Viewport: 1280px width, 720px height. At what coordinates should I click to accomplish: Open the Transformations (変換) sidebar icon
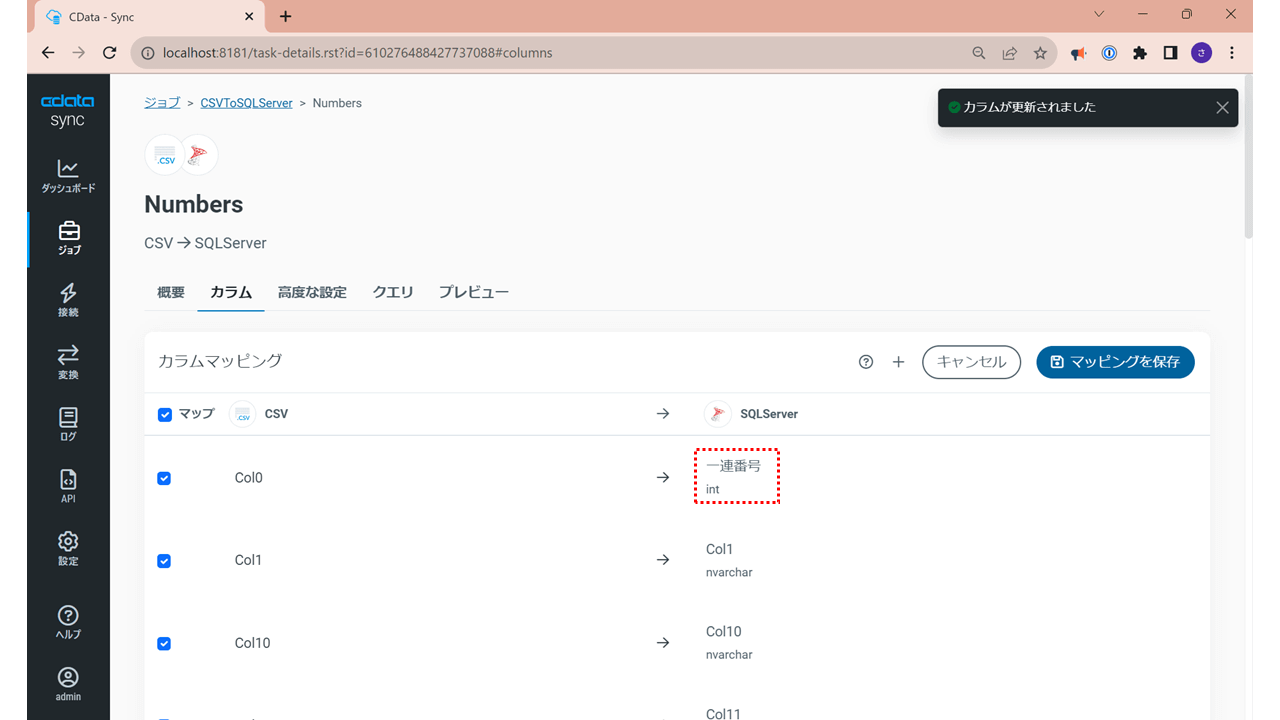tap(68, 362)
